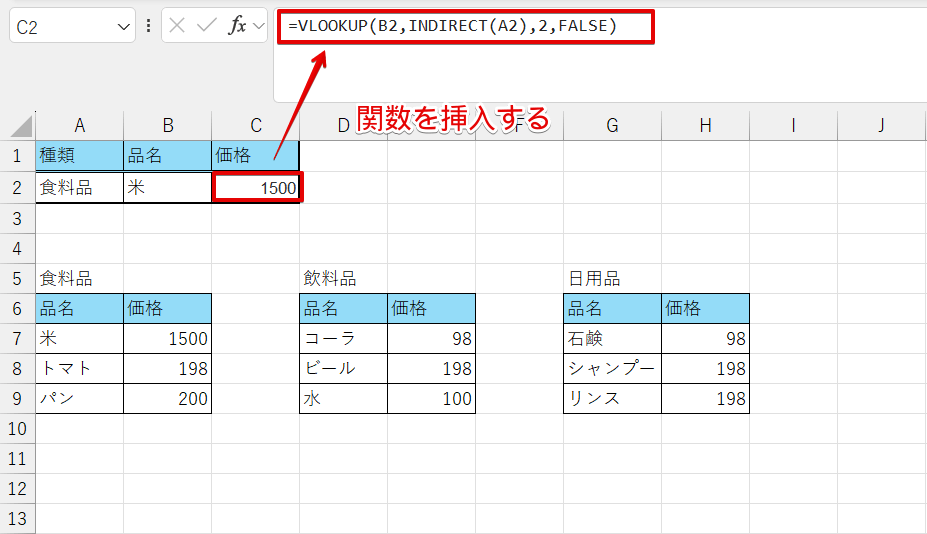
Task: Select cell C2 showing 1500
Action: pos(257,187)
